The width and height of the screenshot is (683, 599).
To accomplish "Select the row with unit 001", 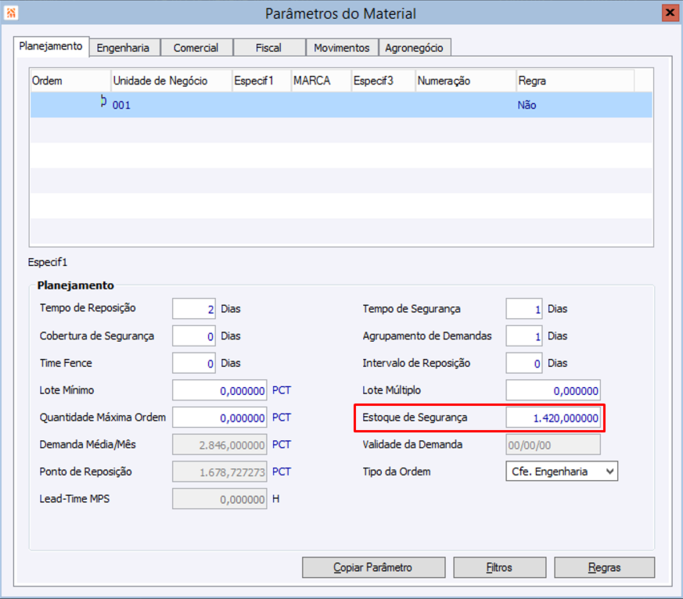I will (x=341, y=105).
